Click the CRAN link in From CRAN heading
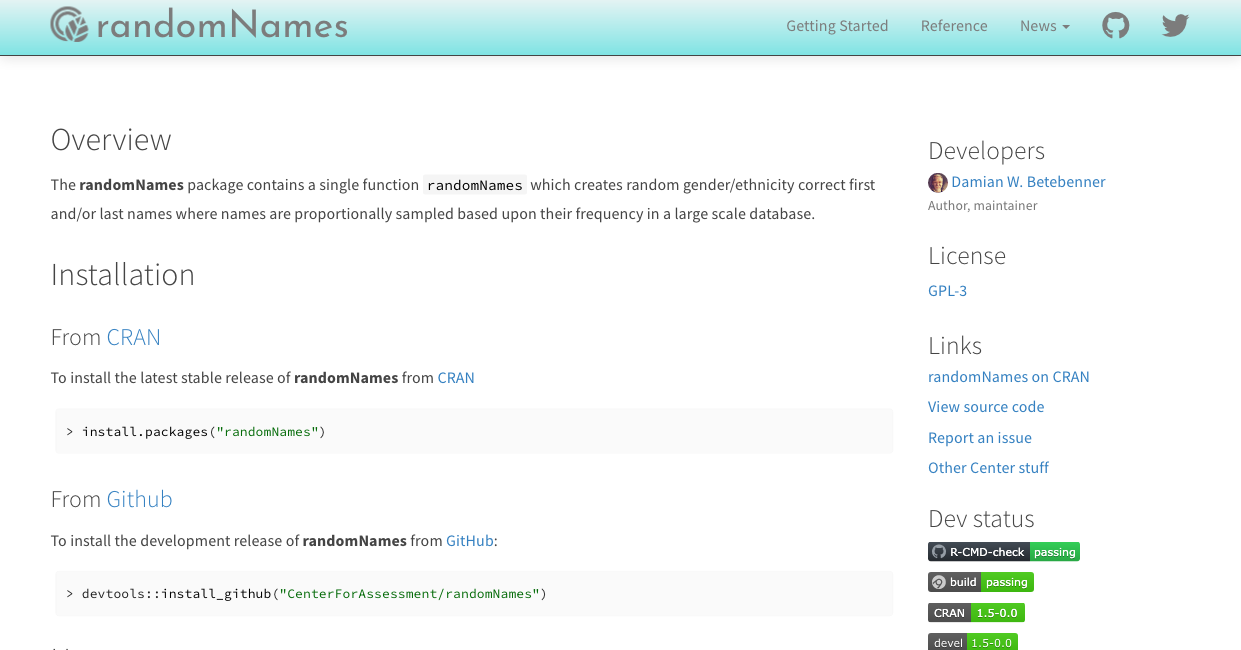 pyautogui.click(x=133, y=338)
